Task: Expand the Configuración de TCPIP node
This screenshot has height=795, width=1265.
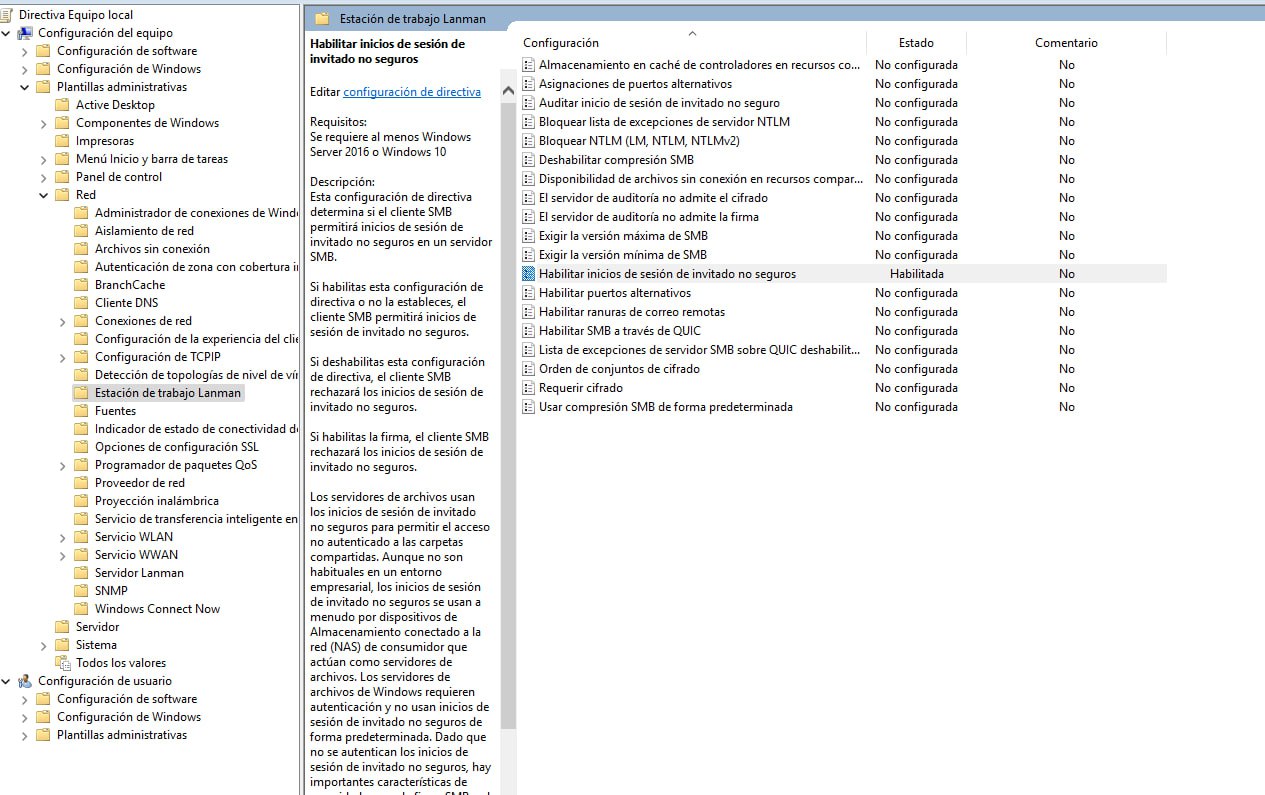Action: coord(63,357)
